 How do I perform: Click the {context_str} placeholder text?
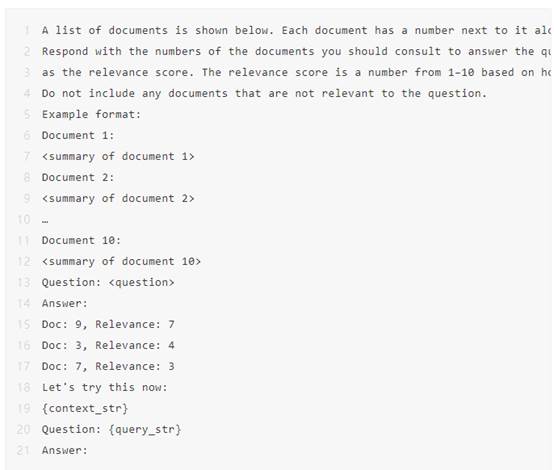coord(85,409)
